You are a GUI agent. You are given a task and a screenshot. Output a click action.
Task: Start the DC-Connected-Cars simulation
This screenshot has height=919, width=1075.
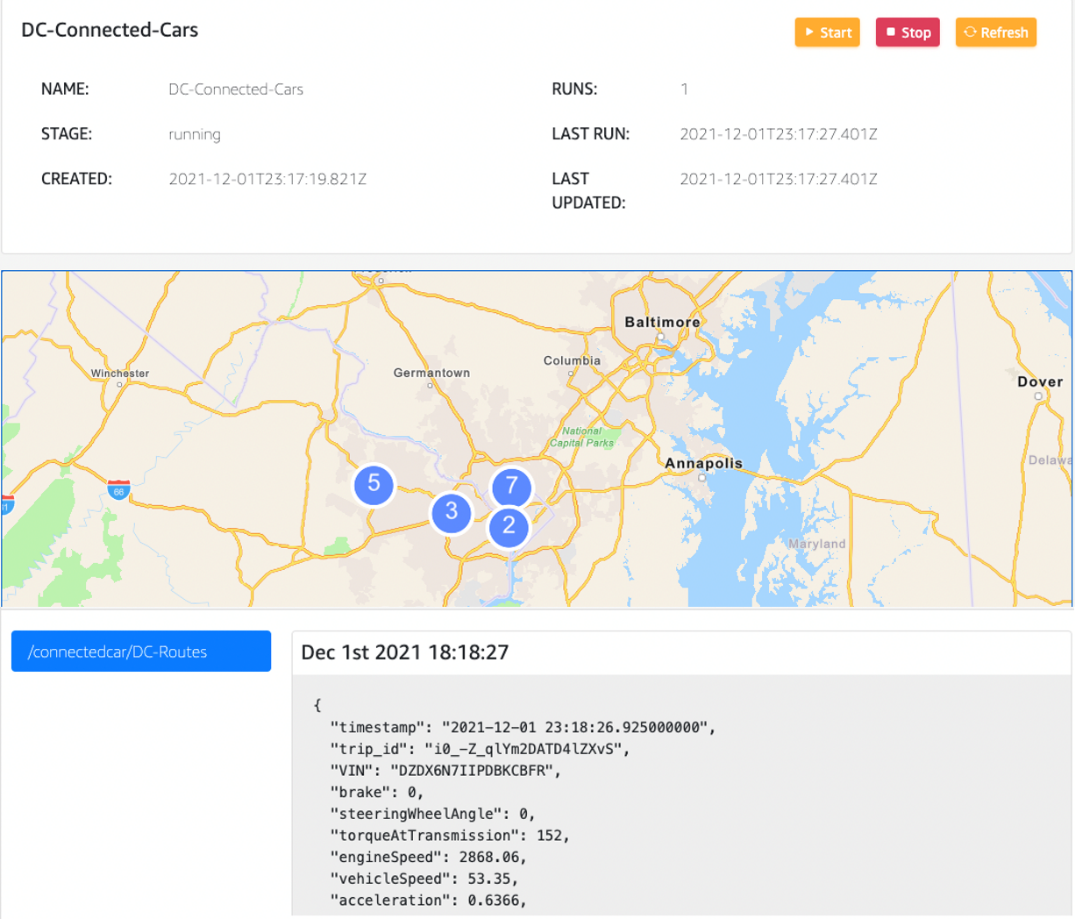pyautogui.click(x=827, y=32)
